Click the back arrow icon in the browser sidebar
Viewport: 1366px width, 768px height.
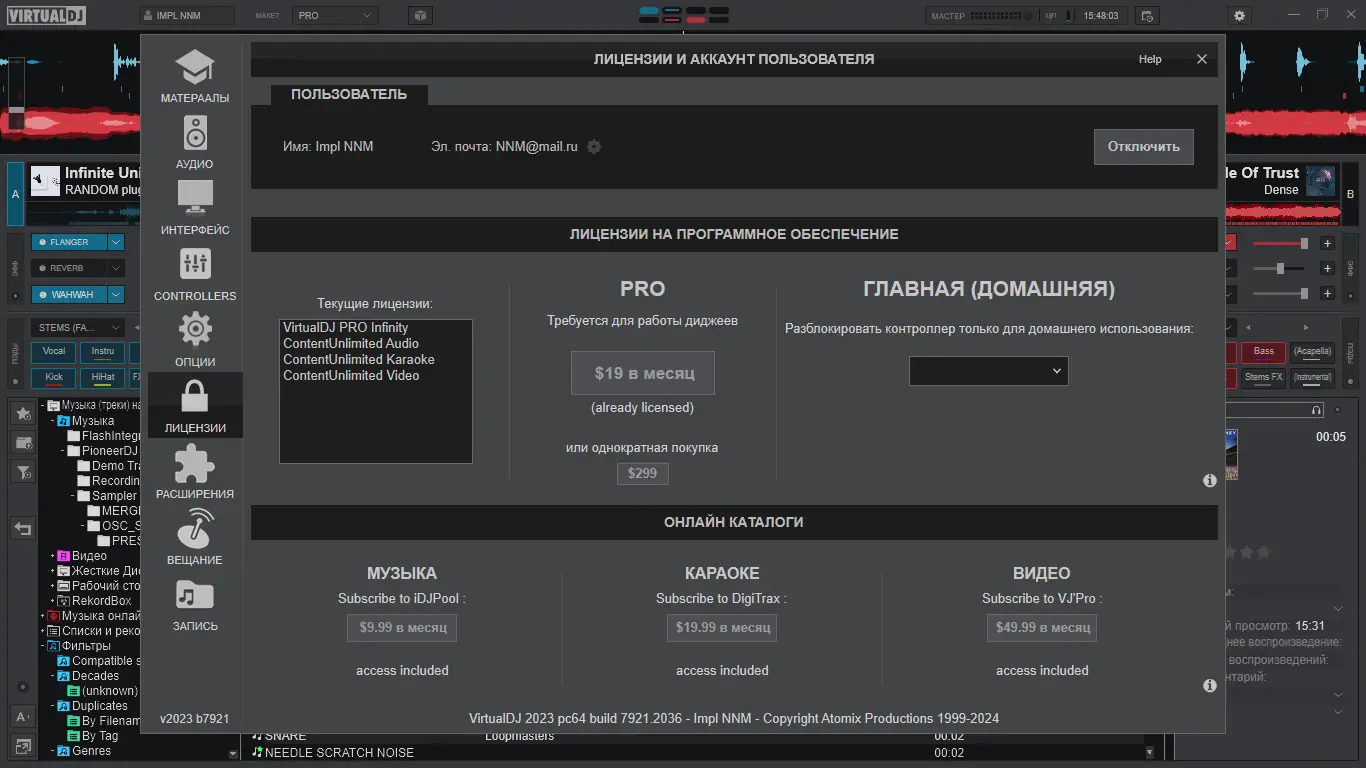(x=23, y=529)
